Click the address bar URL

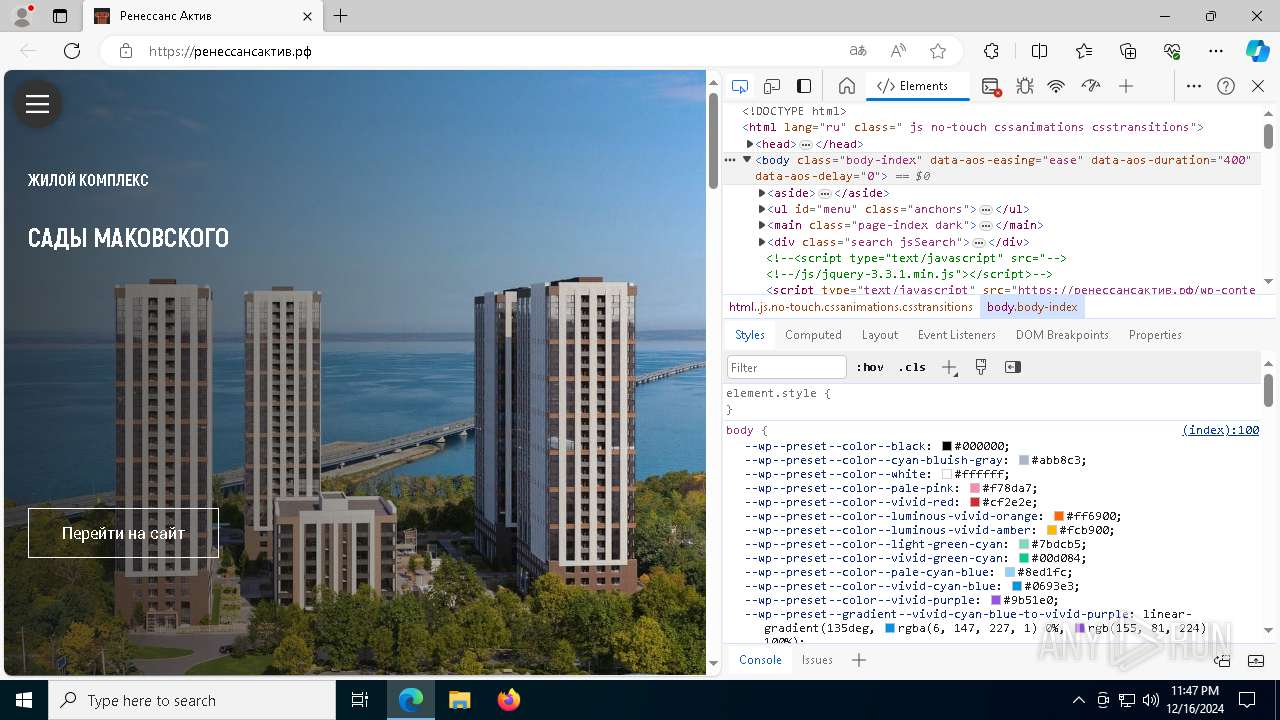231,51
